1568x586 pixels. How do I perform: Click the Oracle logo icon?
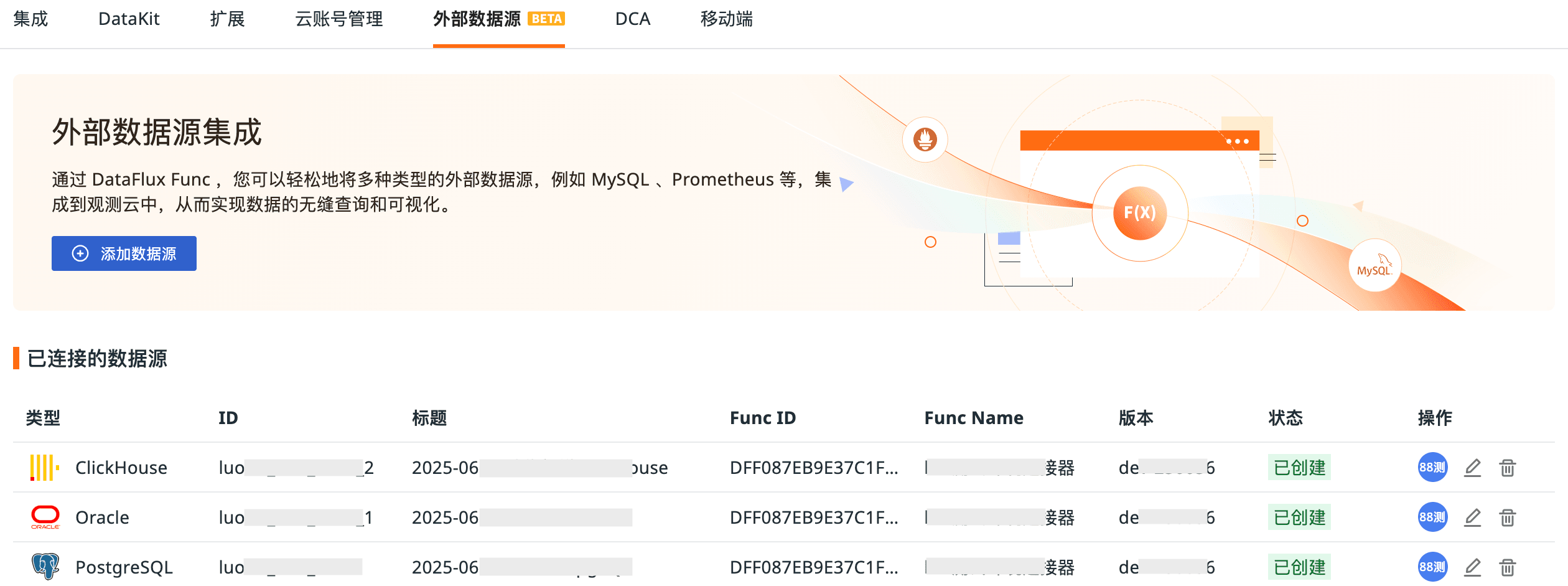(45, 517)
